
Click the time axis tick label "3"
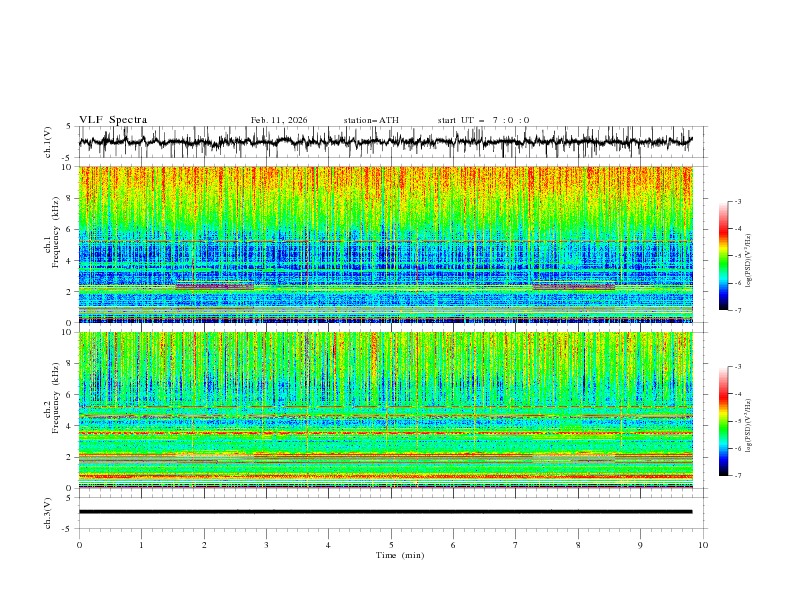pyautogui.click(x=266, y=545)
